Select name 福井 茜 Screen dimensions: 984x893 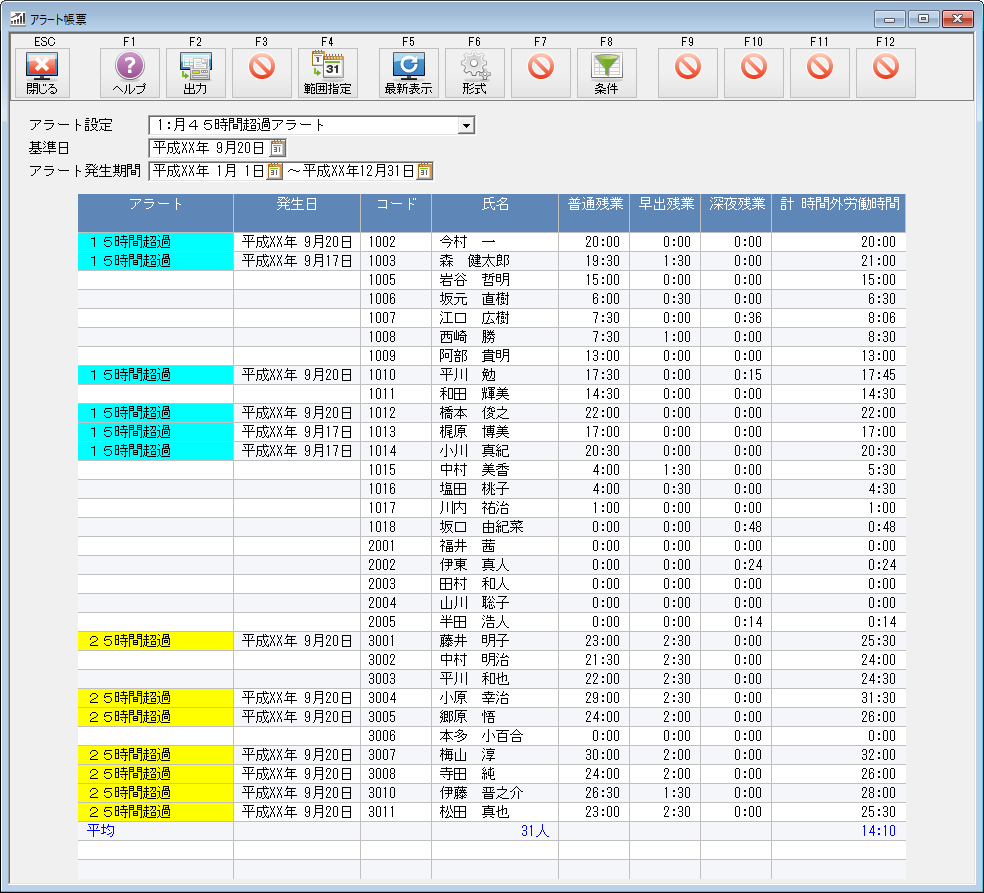click(x=495, y=545)
